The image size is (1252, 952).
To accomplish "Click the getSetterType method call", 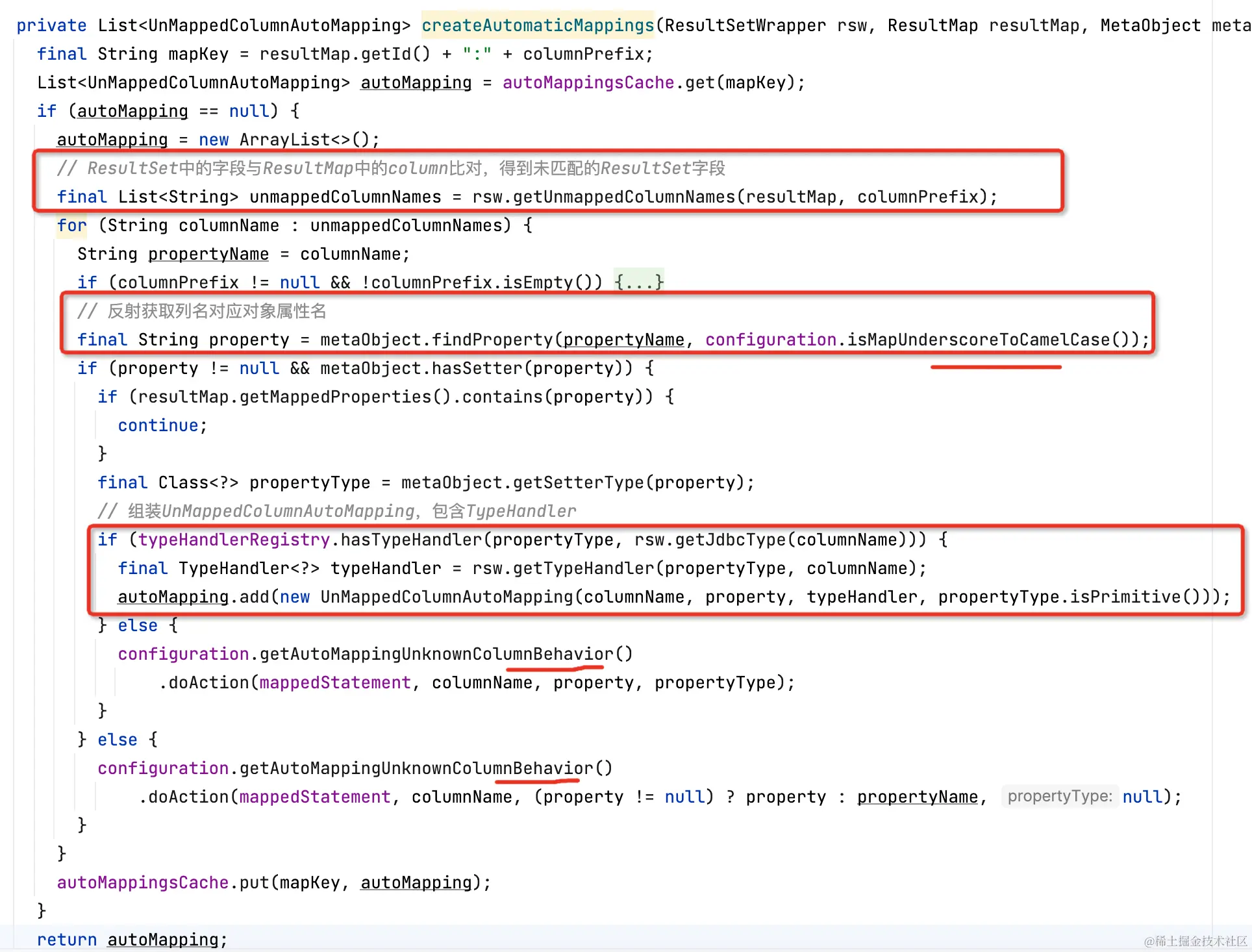I will (579, 482).
